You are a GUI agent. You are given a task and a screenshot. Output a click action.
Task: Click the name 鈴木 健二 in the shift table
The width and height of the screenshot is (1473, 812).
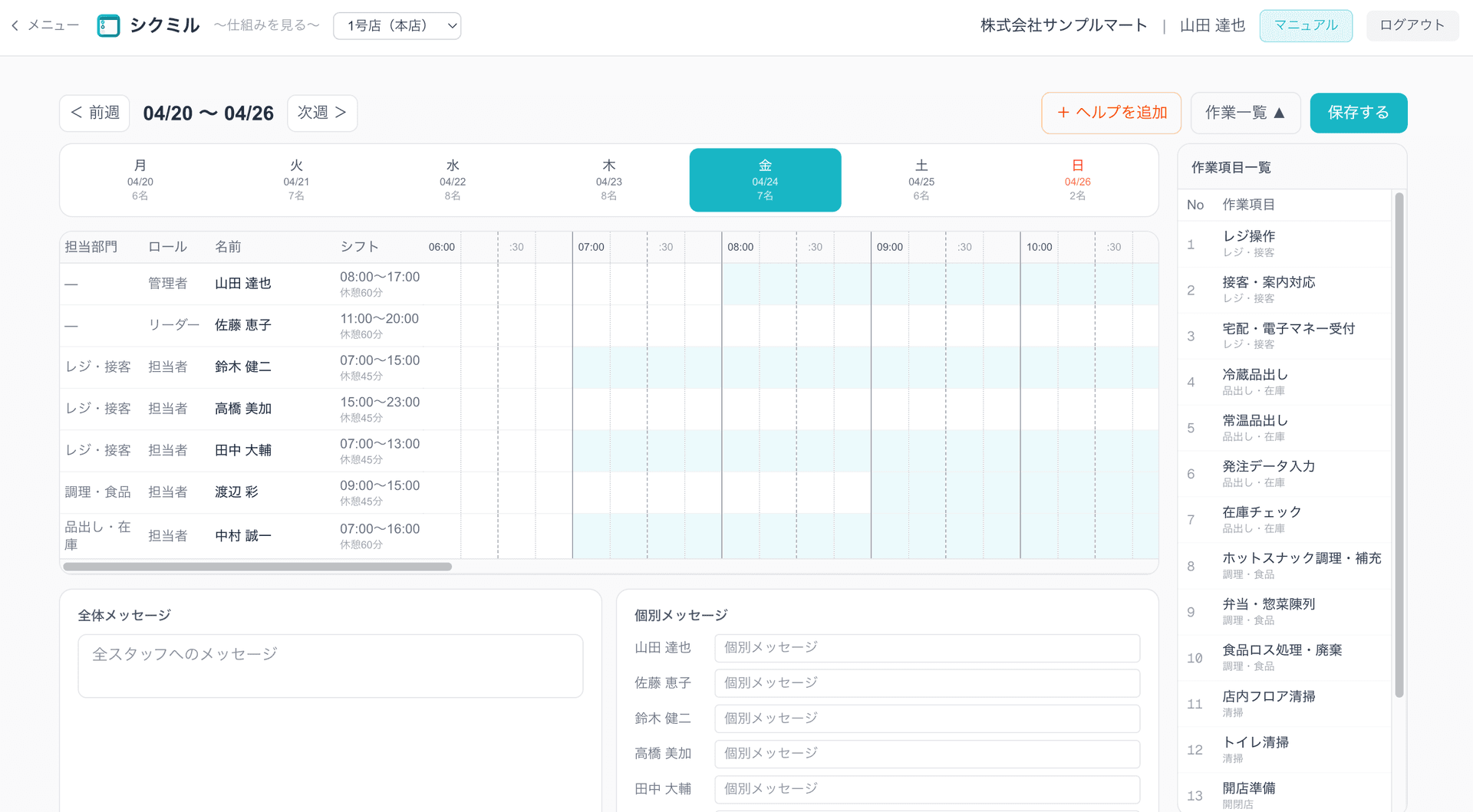[x=243, y=367]
